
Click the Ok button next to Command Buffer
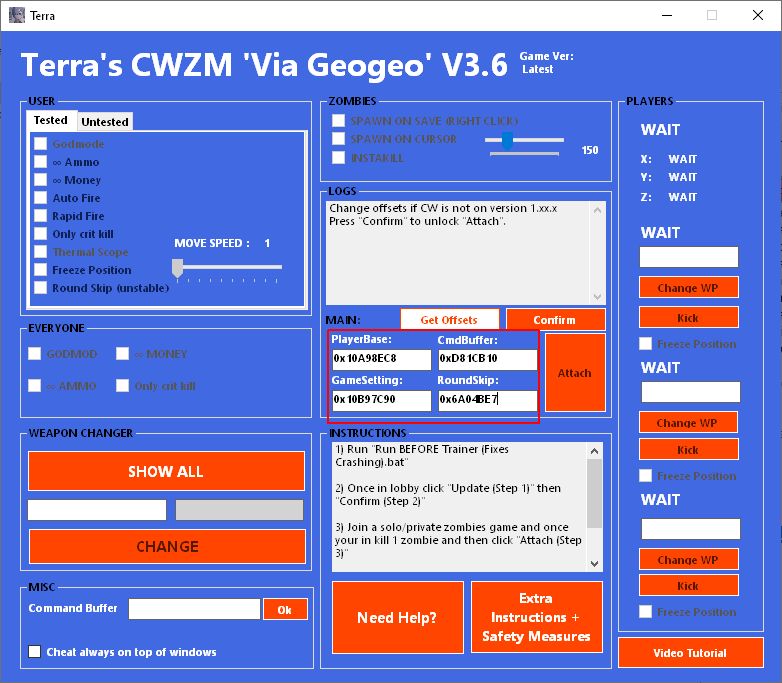[285, 610]
